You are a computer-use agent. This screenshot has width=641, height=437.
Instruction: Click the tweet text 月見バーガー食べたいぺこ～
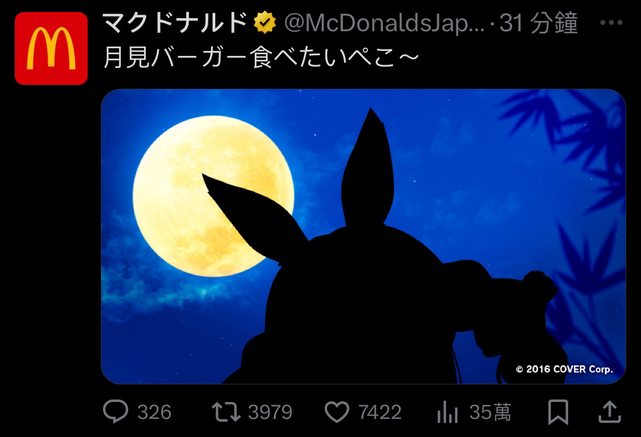point(262,58)
